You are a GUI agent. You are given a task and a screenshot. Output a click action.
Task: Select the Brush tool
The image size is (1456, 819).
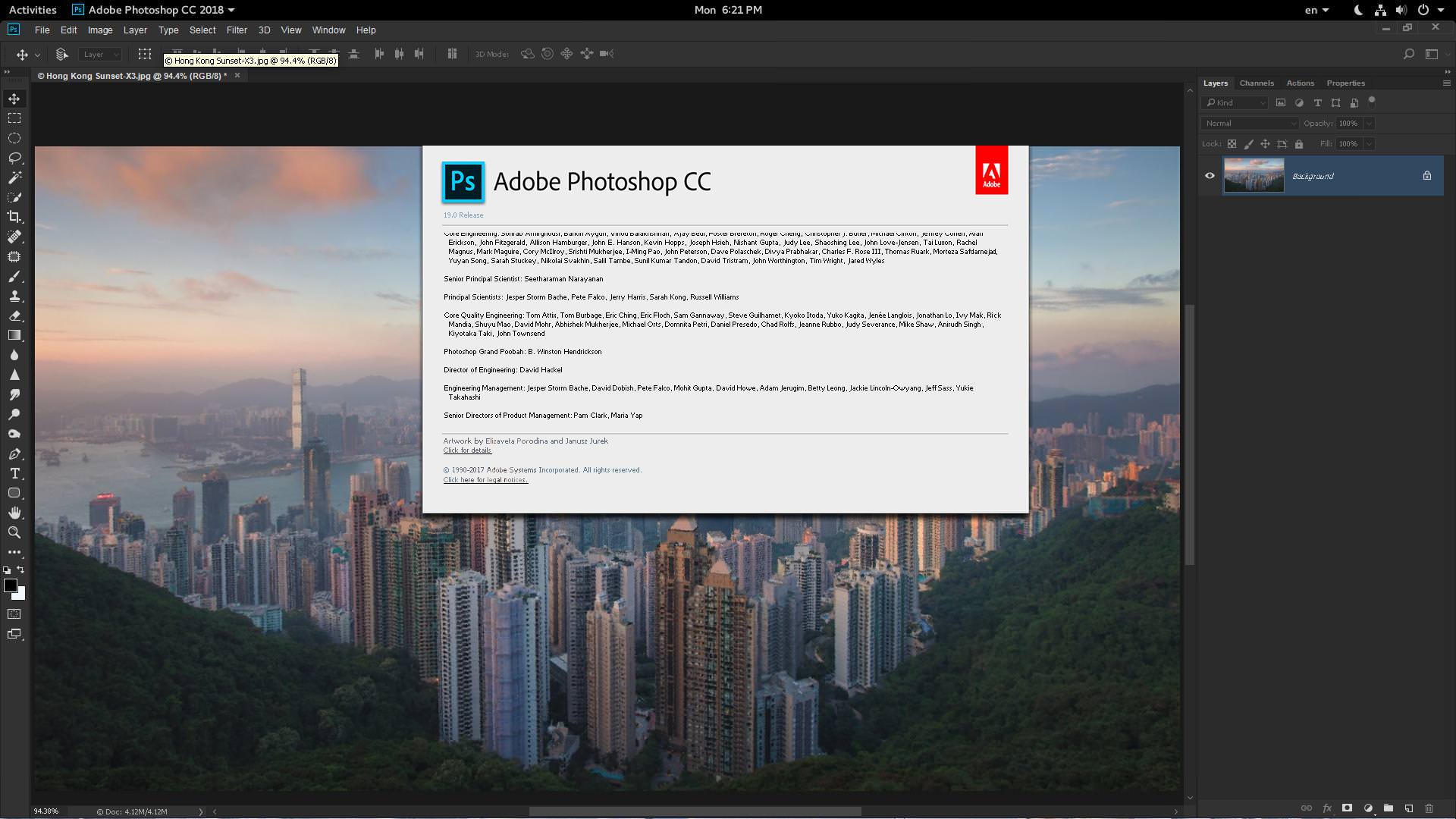click(14, 276)
